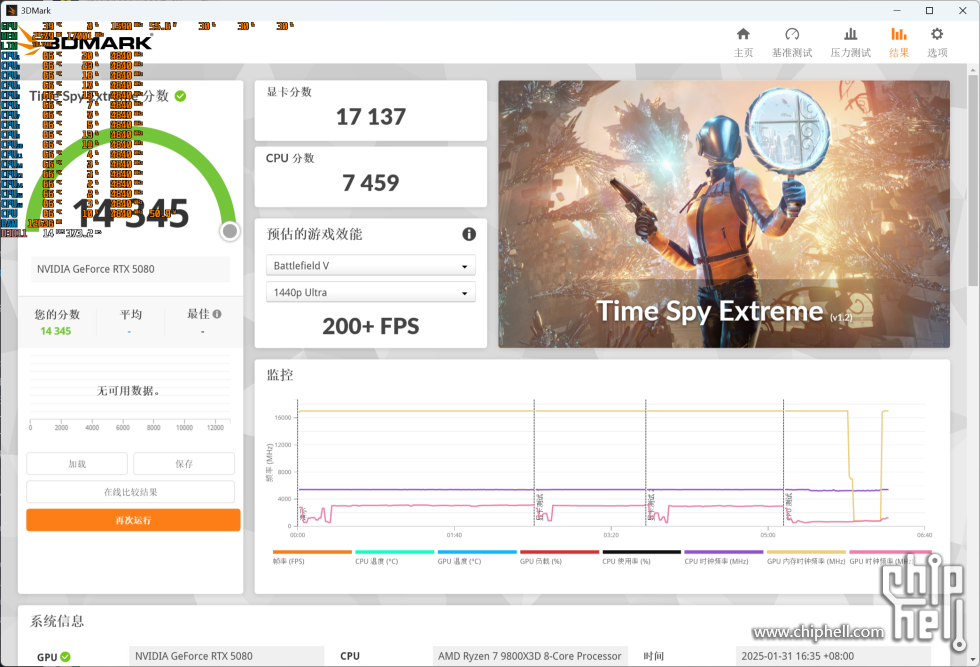
Task: Click the Time Spy Extreme artwork thumbnail
Action: pyautogui.click(x=724, y=214)
